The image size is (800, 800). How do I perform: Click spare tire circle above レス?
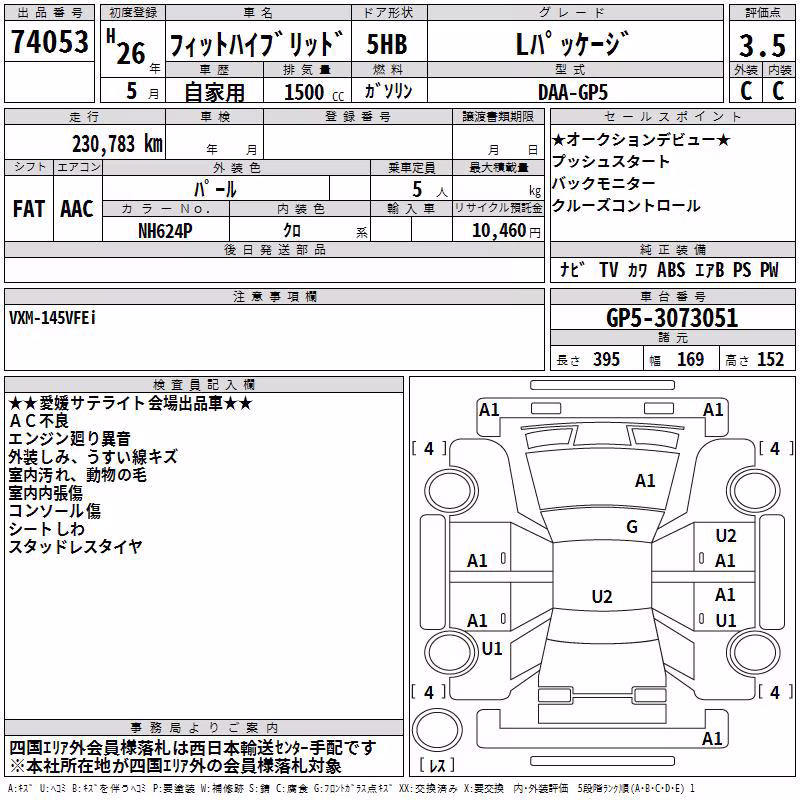(x=437, y=731)
